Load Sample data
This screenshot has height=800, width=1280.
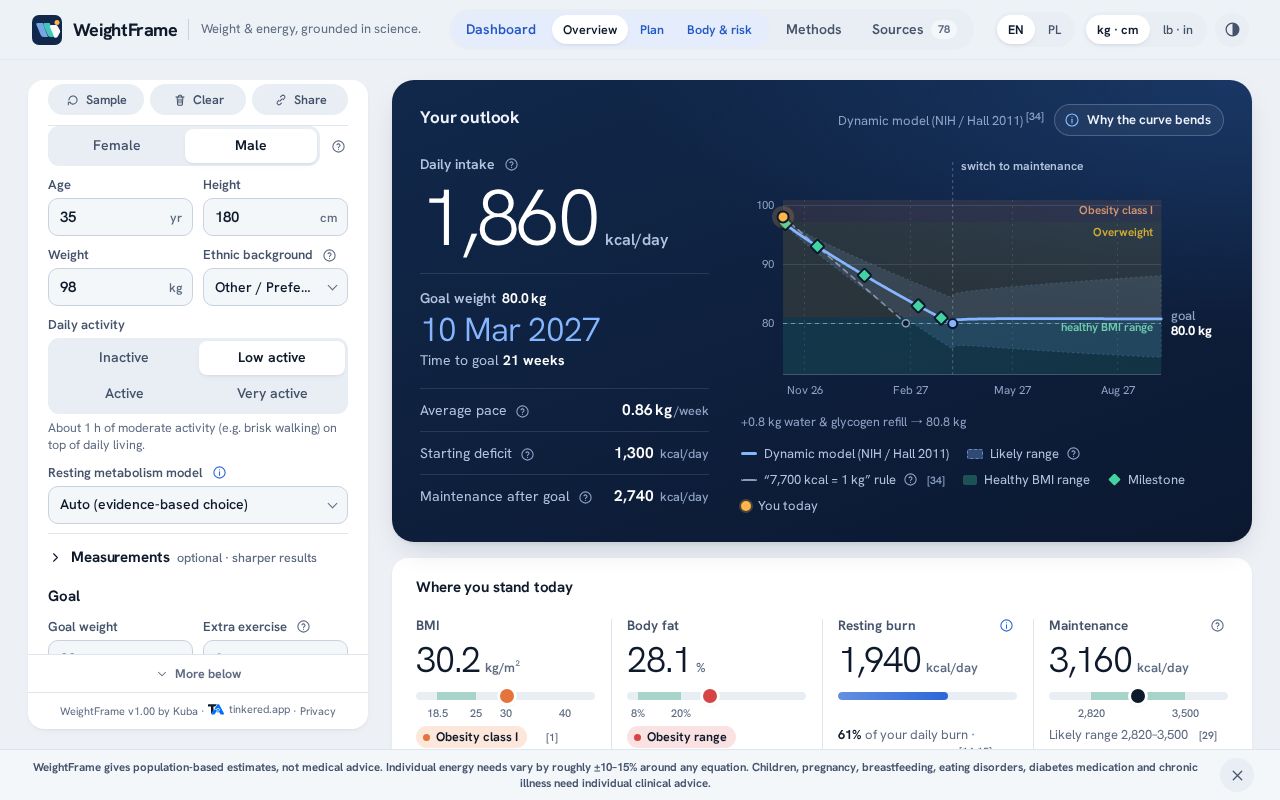(96, 100)
